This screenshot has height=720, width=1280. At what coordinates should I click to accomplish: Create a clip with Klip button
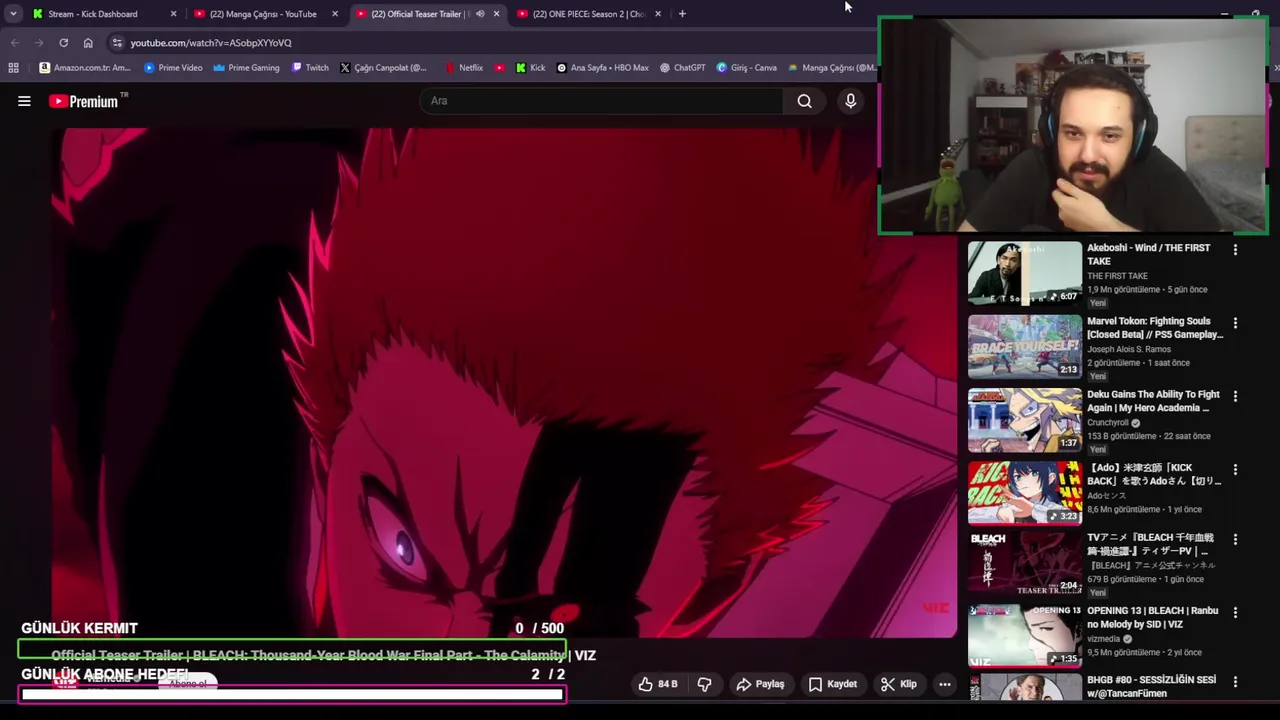(x=898, y=684)
